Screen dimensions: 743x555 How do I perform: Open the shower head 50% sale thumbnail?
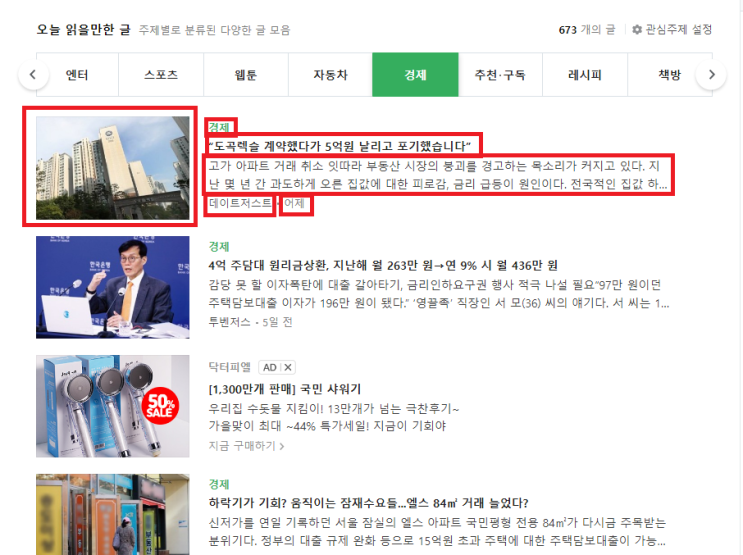[113, 406]
